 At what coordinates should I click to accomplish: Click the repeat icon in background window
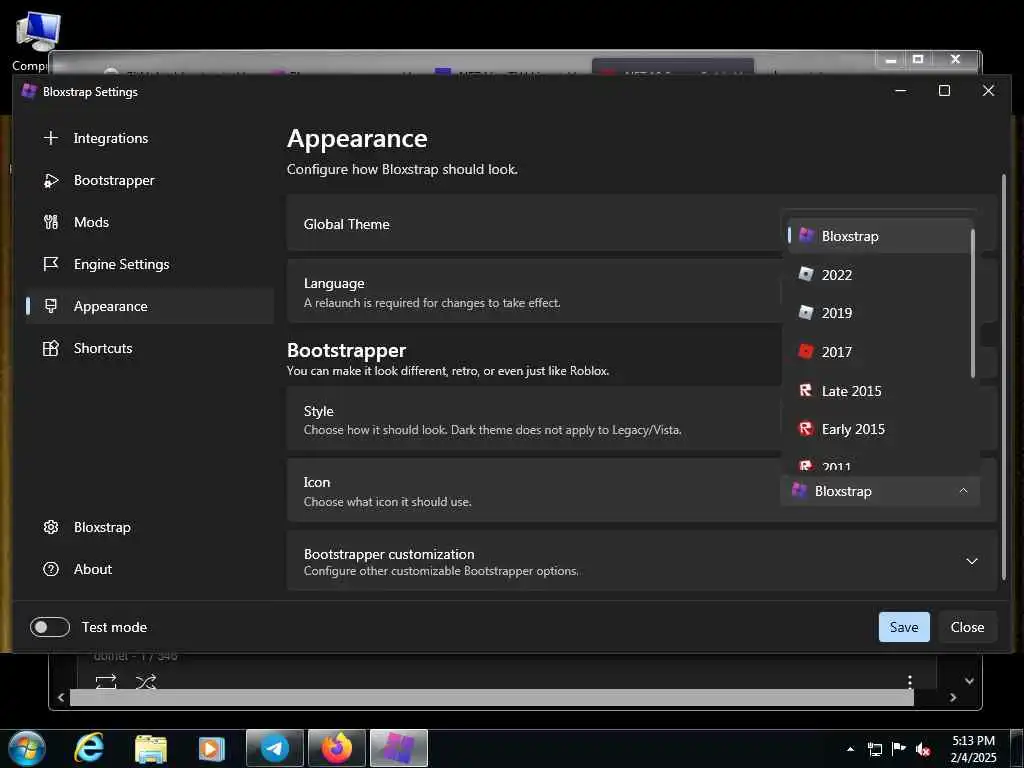click(106, 682)
